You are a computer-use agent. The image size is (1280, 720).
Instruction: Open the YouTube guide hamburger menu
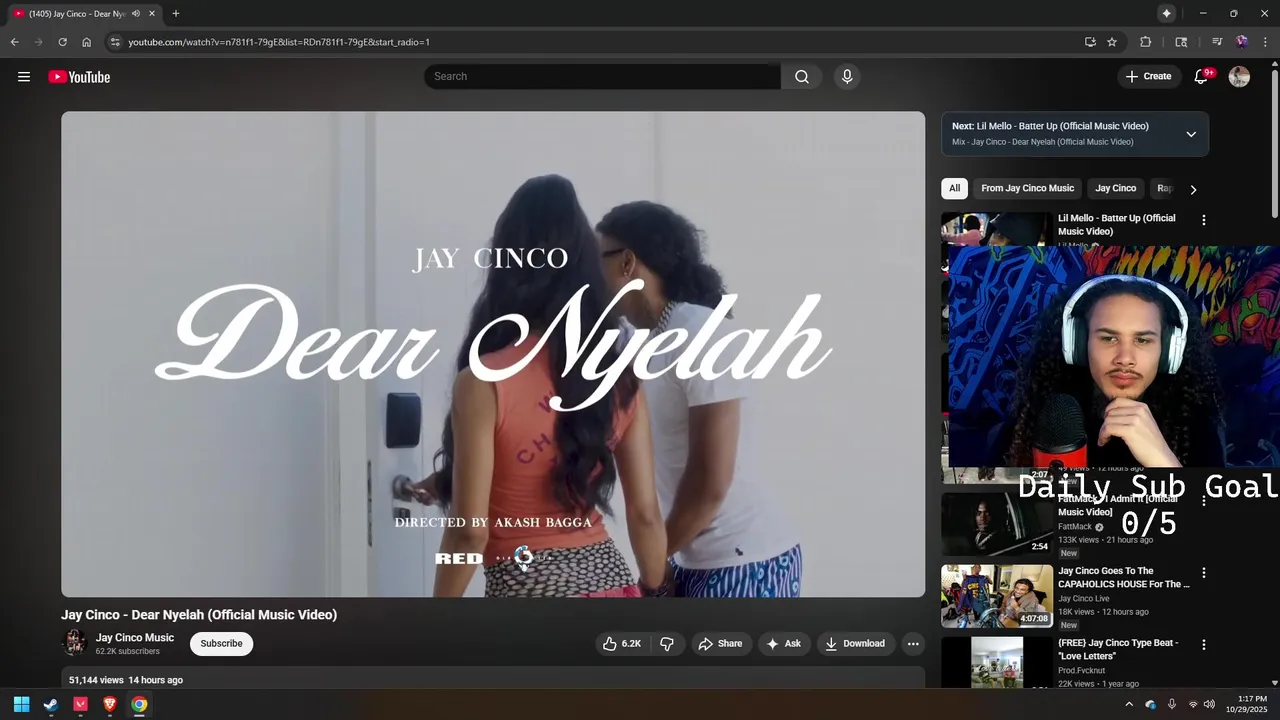(x=24, y=77)
